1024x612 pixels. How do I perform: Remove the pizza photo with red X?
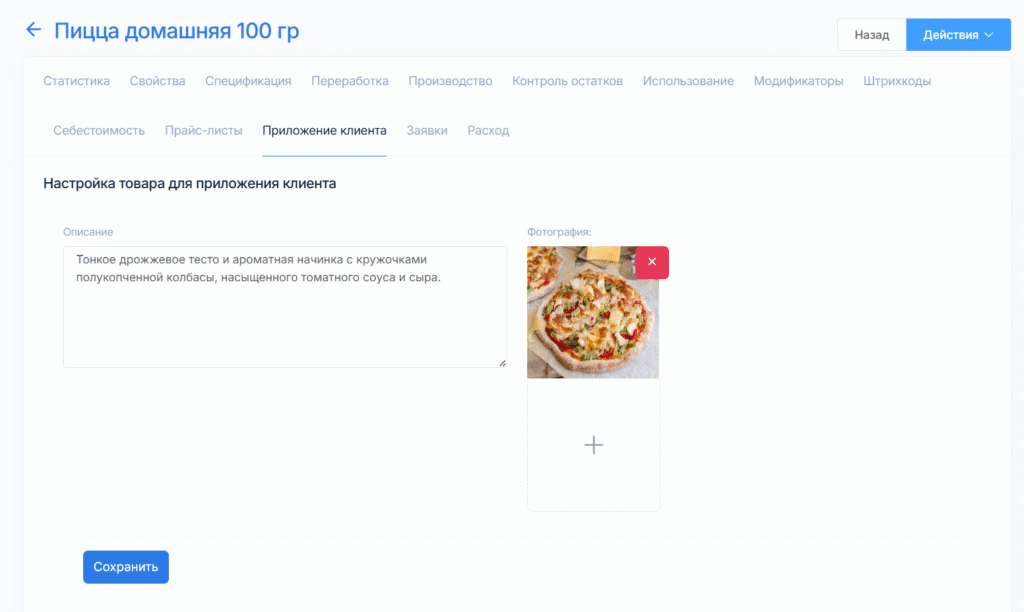point(651,262)
